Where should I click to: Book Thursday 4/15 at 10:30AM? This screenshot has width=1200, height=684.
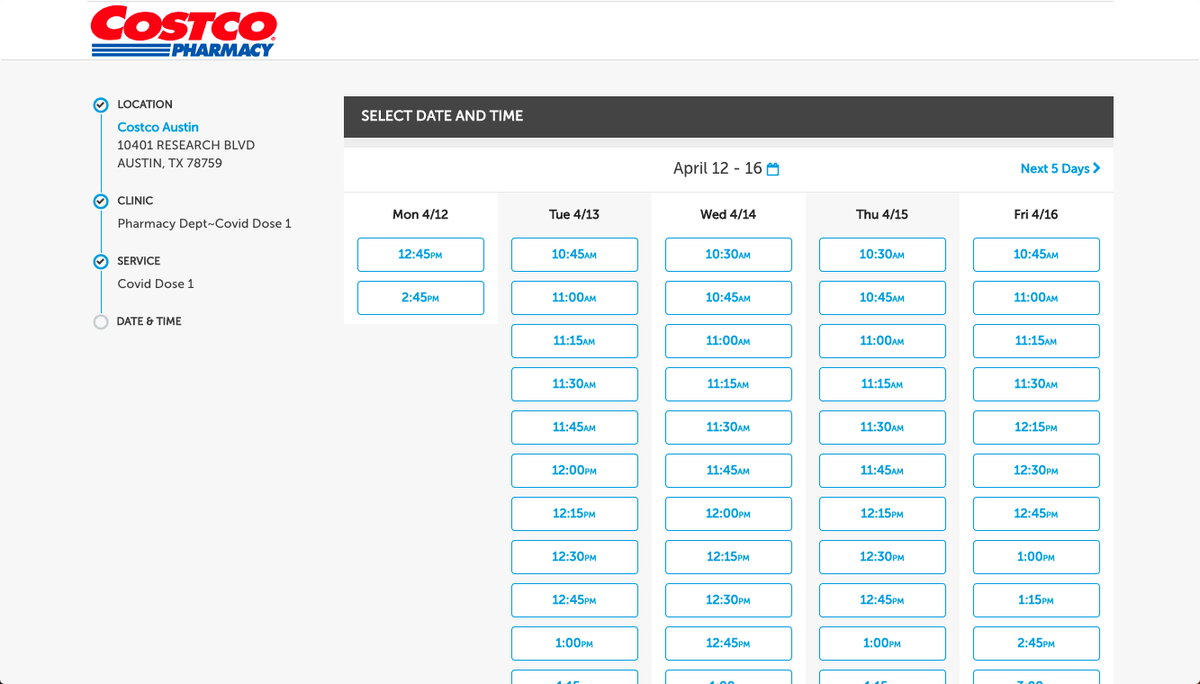[882, 254]
